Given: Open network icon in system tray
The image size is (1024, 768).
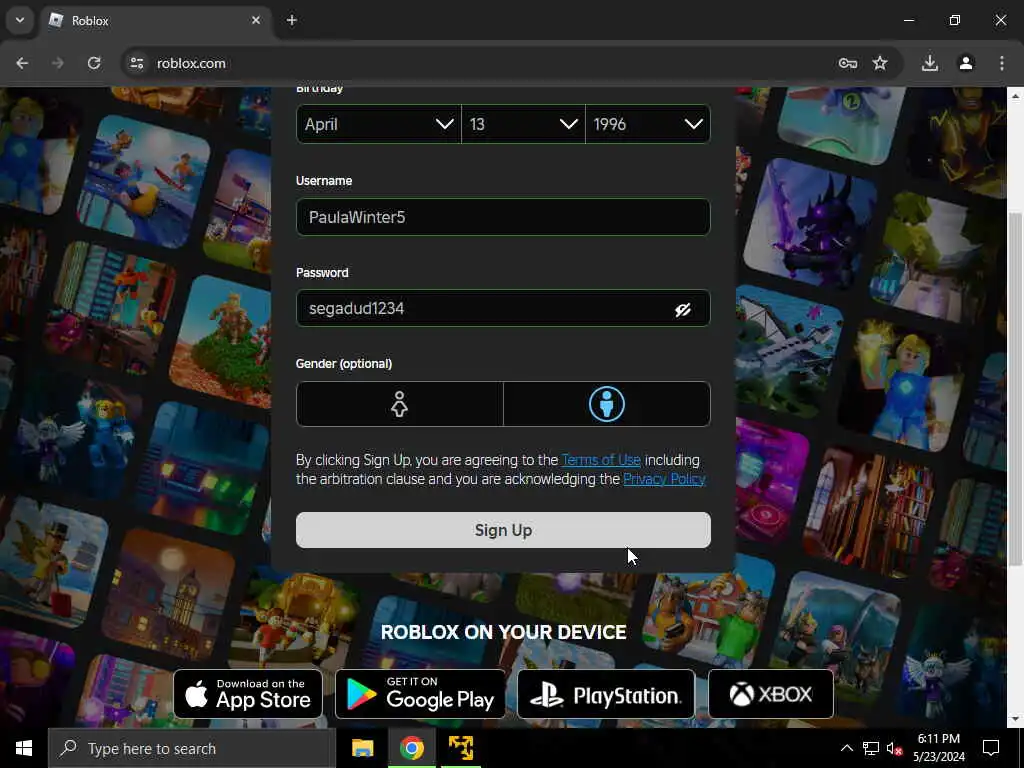Looking at the screenshot, I should pos(871,748).
